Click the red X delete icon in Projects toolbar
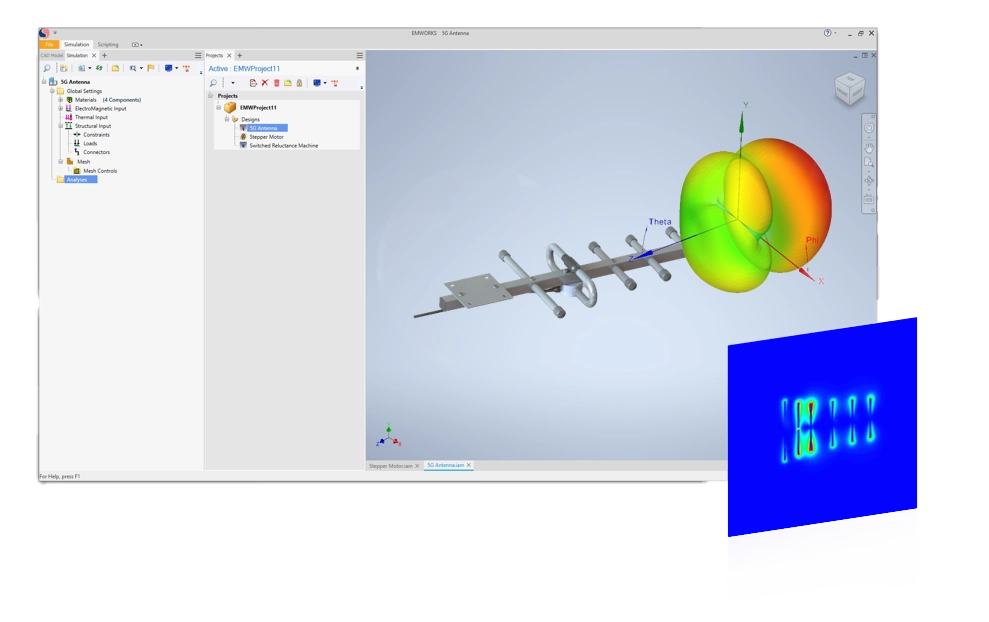Viewport: 989px width, 622px height. pos(265,83)
